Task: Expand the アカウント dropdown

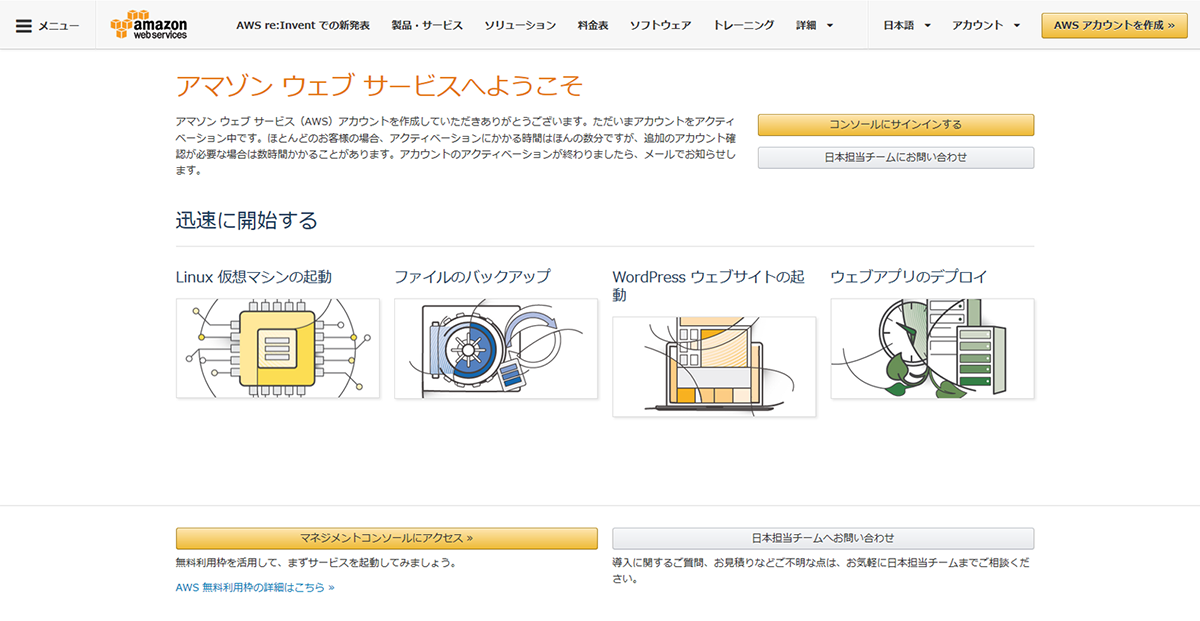Action: click(x=986, y=25)
